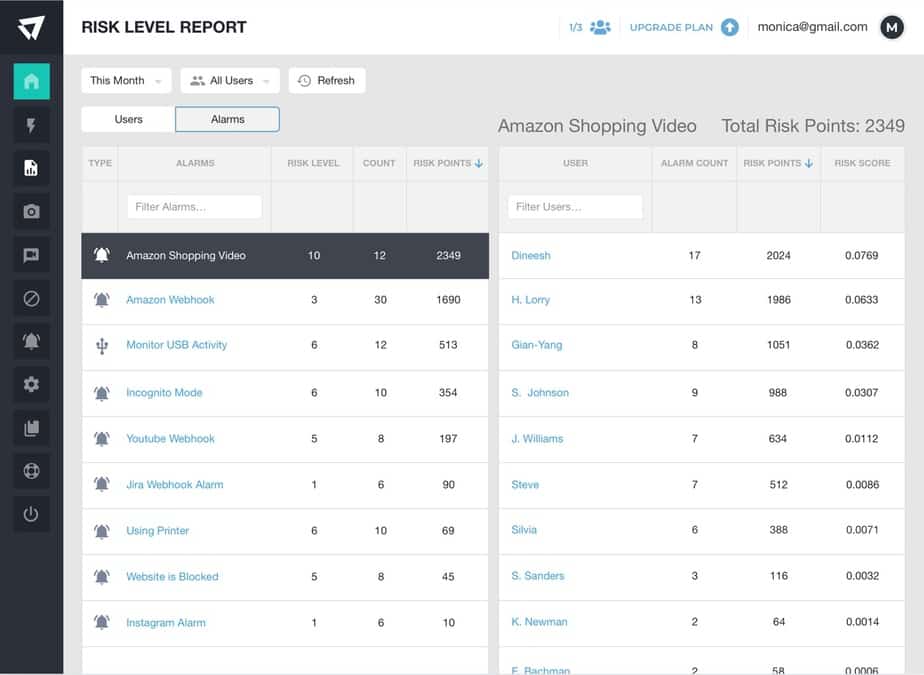This screenshot has width=924, height=675.
Task: Expand the All Users filter dropdown
Action: point(230,80)
